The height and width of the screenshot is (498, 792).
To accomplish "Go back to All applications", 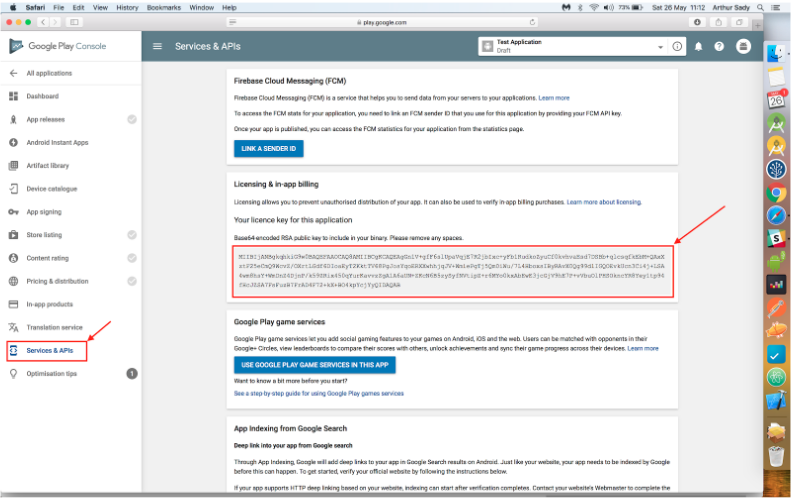I will (x=49, y=73).
